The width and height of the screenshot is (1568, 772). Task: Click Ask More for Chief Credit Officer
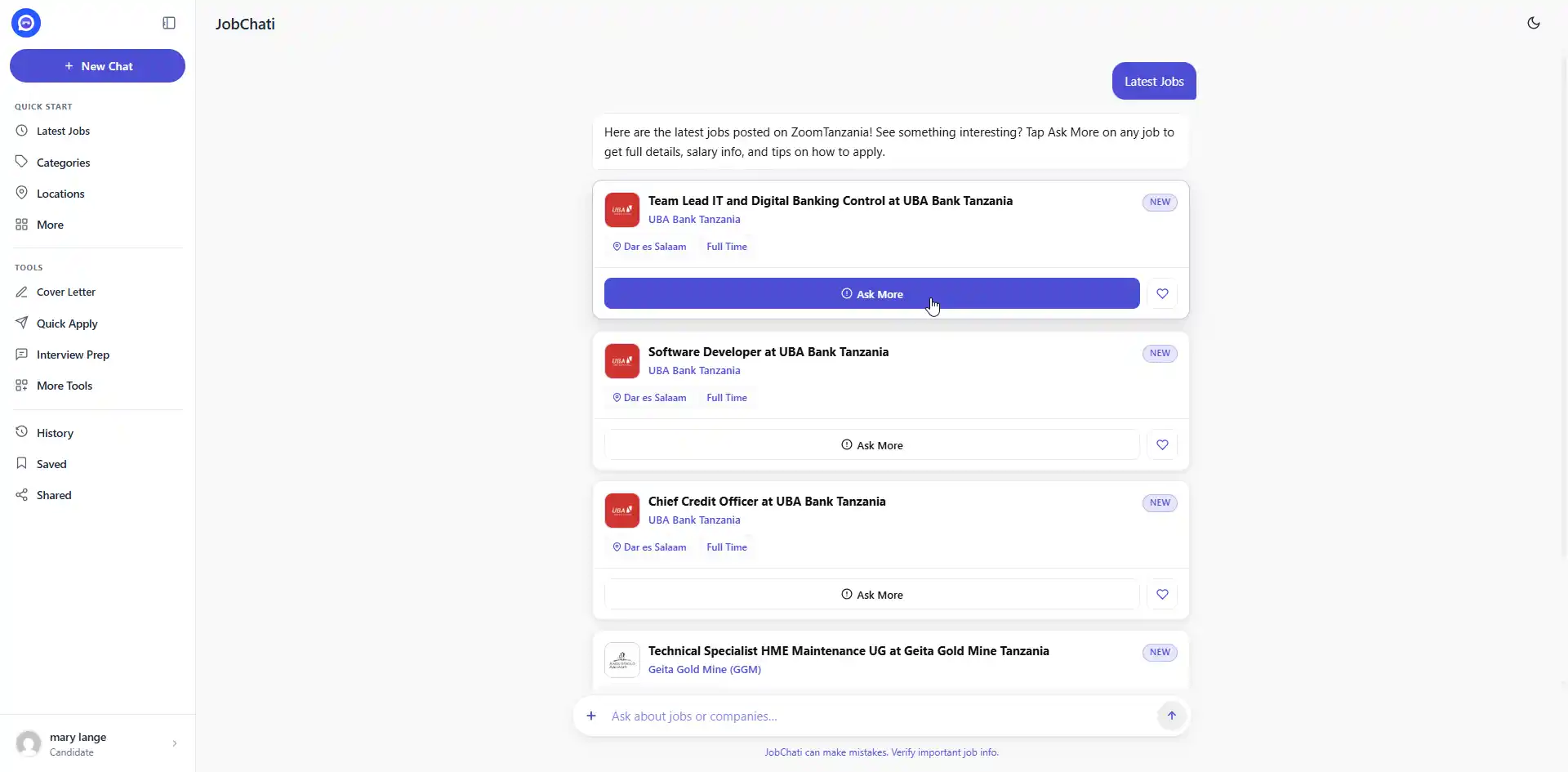pyautogui.click(x=871, y=595)
